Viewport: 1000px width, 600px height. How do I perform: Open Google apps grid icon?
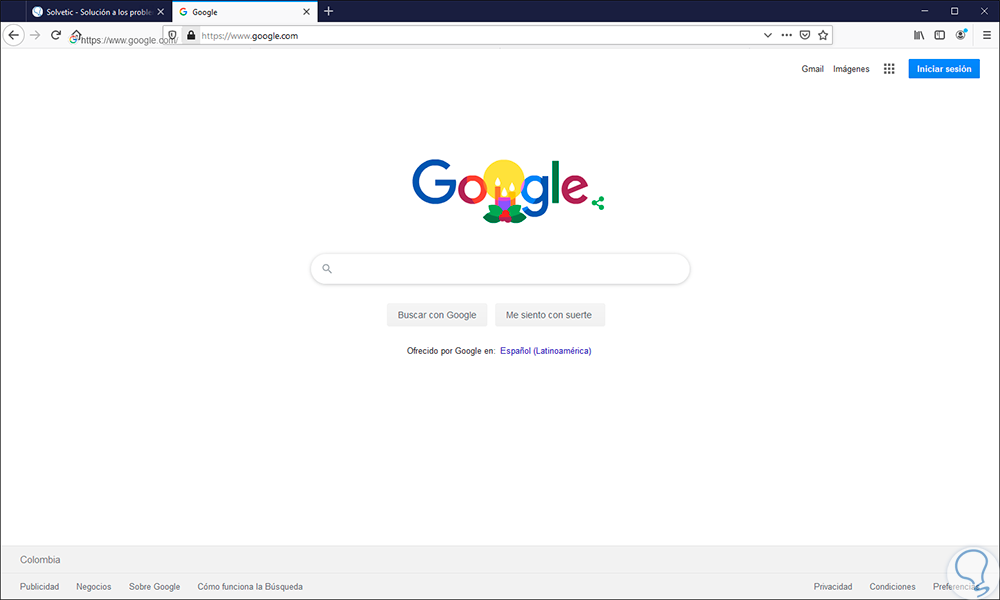tap(889, 69)
